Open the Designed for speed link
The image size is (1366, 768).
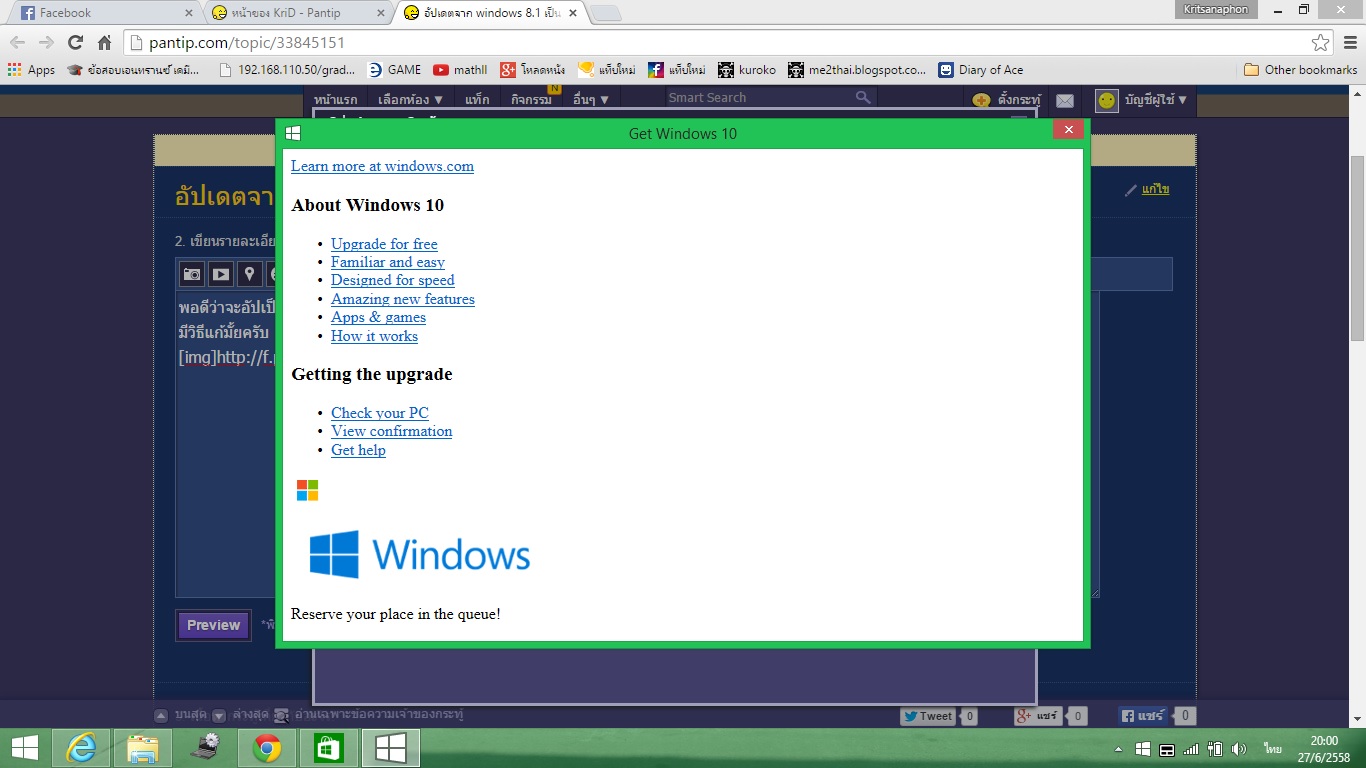(x=393, y=280)
